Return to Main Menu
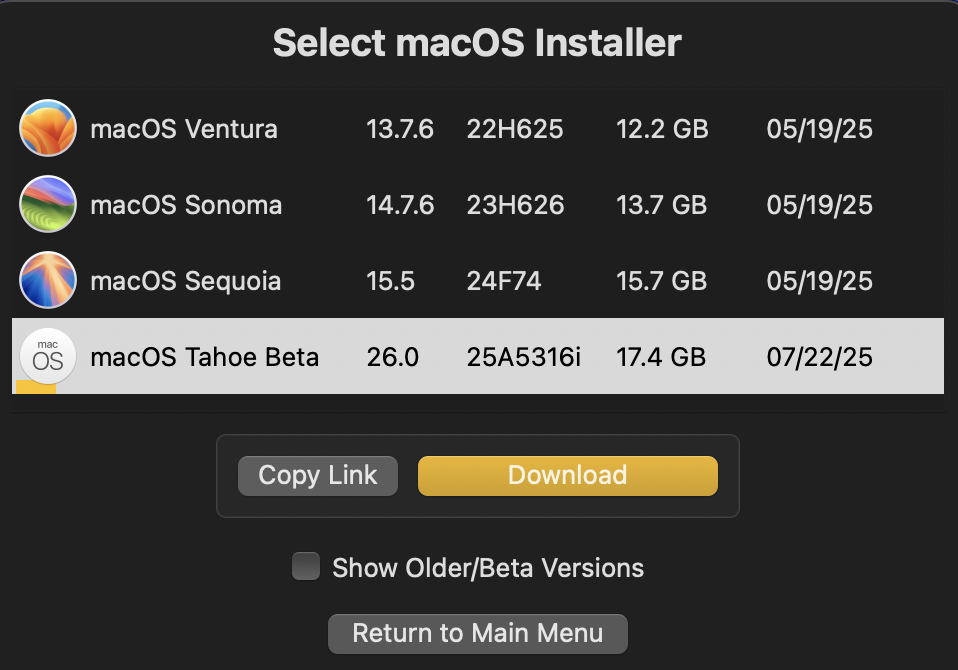The width and height of the screenshot is (958, 670). pos(478,633)
